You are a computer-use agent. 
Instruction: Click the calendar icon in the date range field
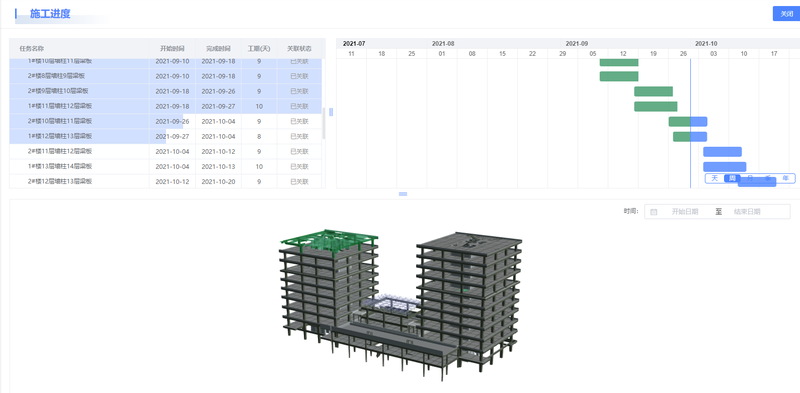[654, 212]
